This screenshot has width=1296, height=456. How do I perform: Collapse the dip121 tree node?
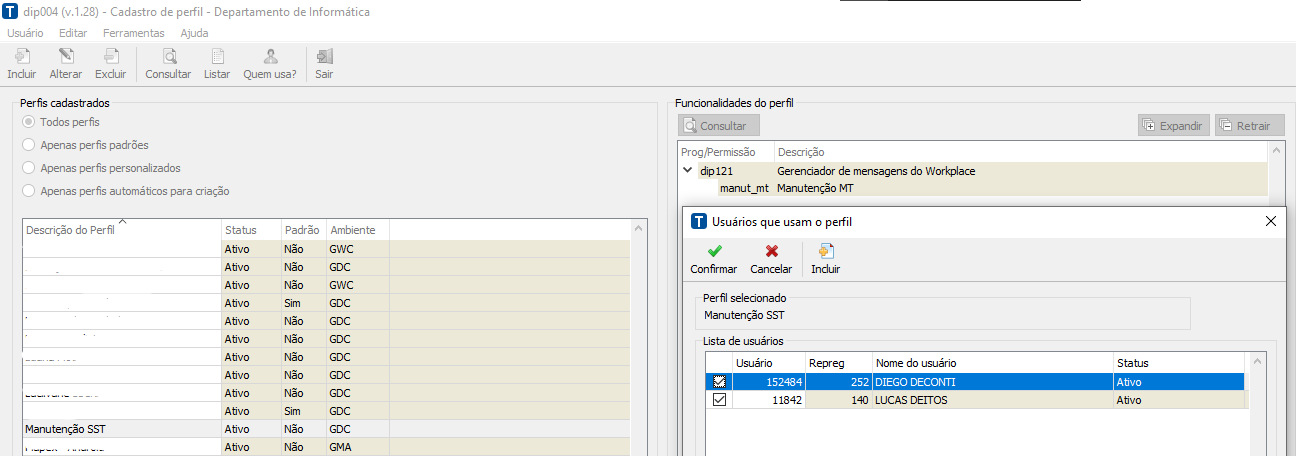tap(688, 171)
